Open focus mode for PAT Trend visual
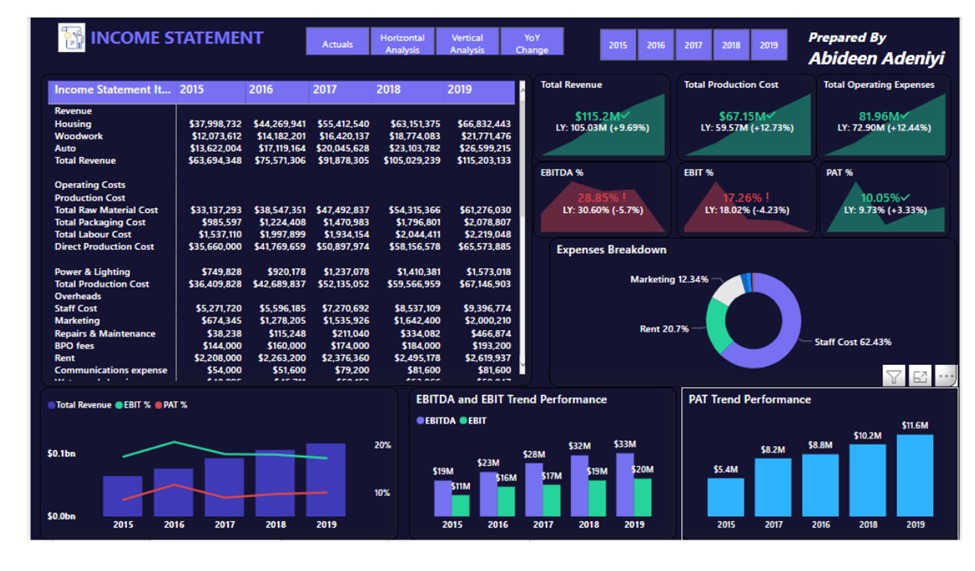Viewport: 975px width, 571px height. pyautogui.click(x=920, y=376)
